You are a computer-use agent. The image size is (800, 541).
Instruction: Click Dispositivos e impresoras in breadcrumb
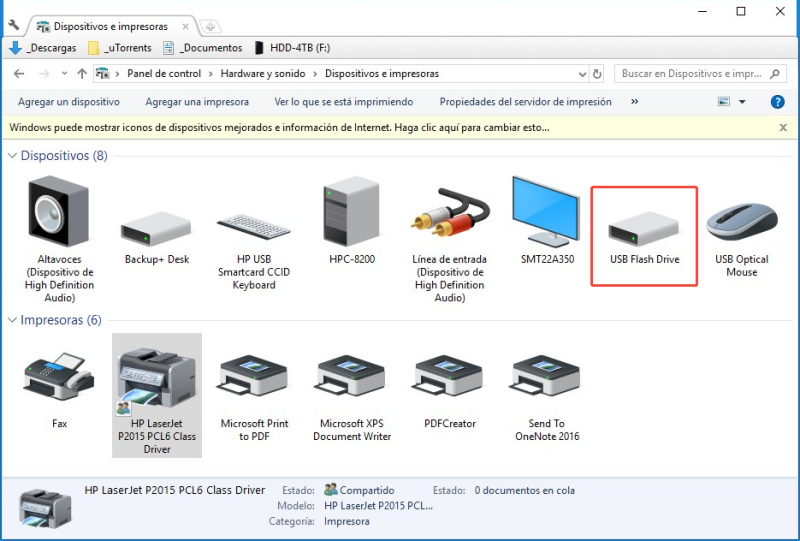[x=382, y=74]
